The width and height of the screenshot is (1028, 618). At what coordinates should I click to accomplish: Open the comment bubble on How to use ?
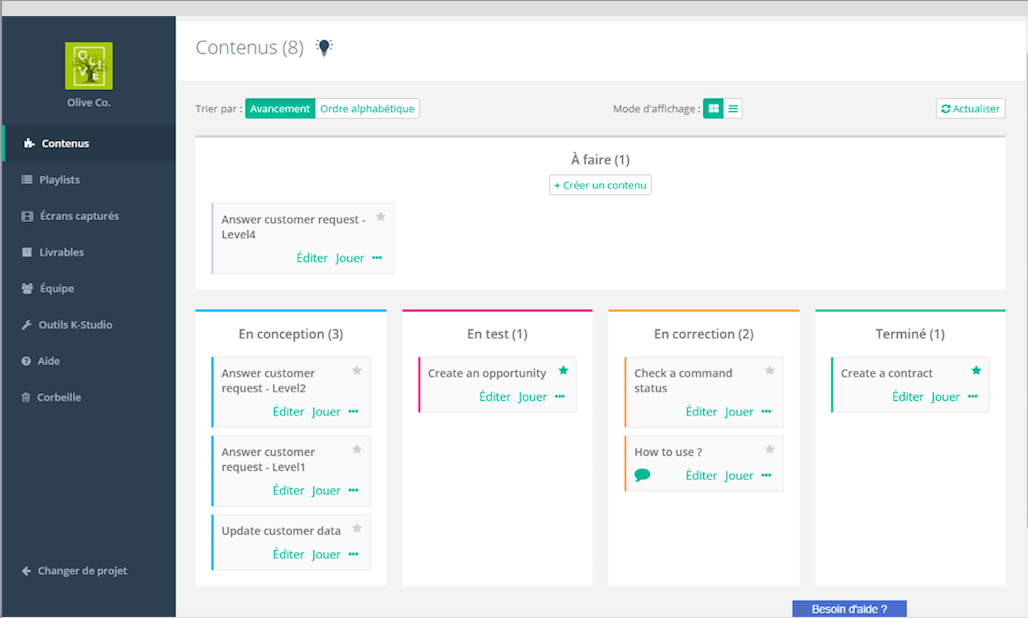click(x=642, y=475)
